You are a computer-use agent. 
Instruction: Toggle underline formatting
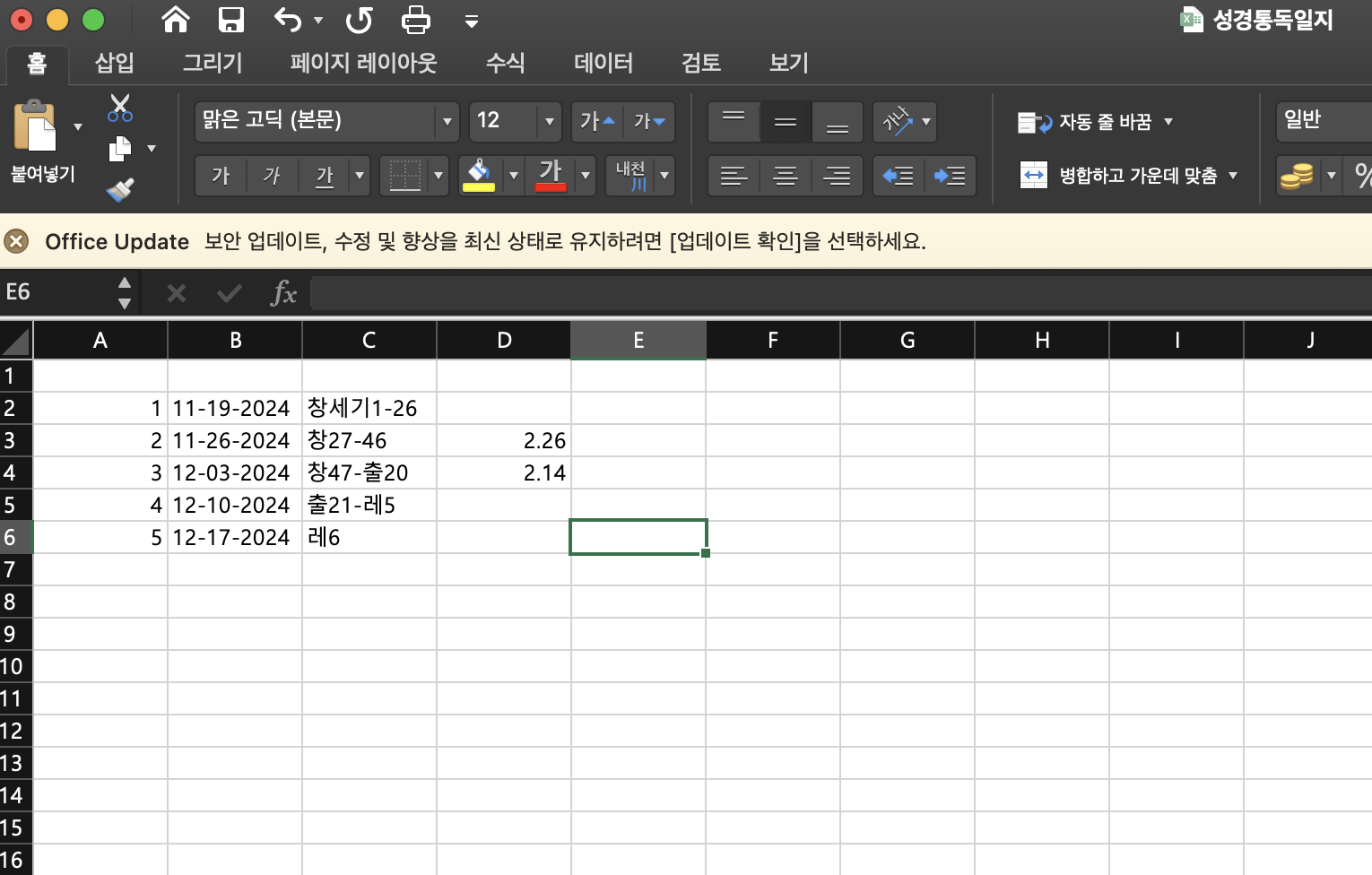pos(324,175)
